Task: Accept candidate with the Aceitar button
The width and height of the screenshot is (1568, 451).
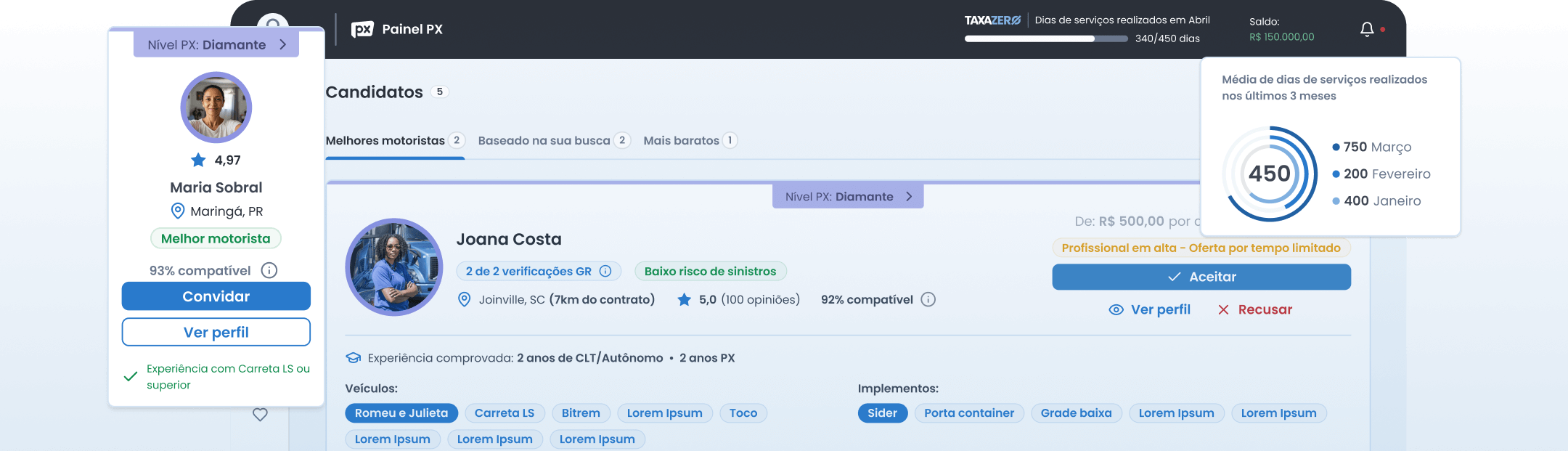Action: click(1201, 277)
